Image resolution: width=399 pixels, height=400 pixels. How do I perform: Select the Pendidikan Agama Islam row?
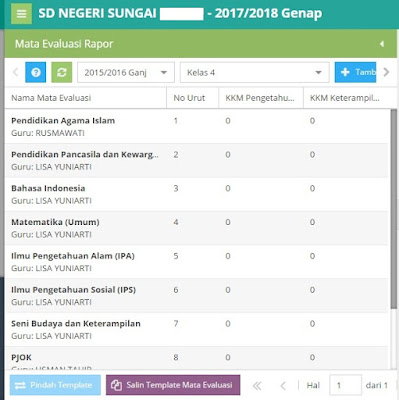(197, 127)
